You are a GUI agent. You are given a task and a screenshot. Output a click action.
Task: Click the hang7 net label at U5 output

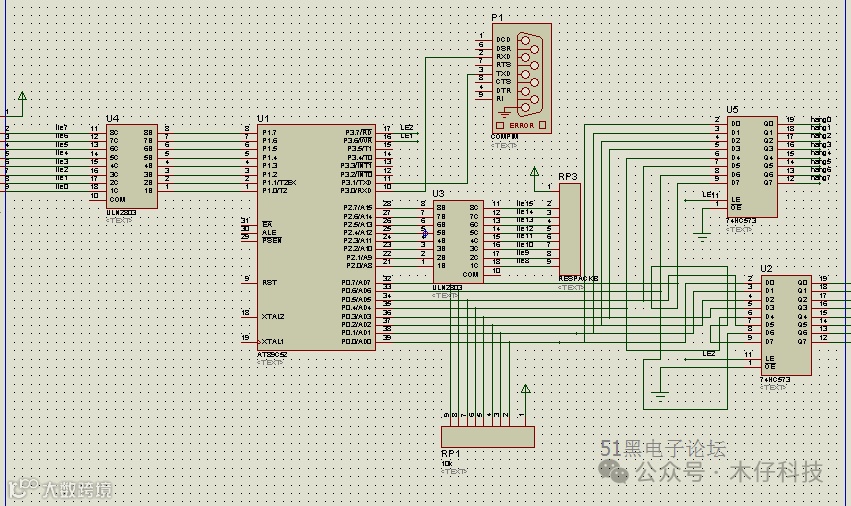(x=821, y=178)
